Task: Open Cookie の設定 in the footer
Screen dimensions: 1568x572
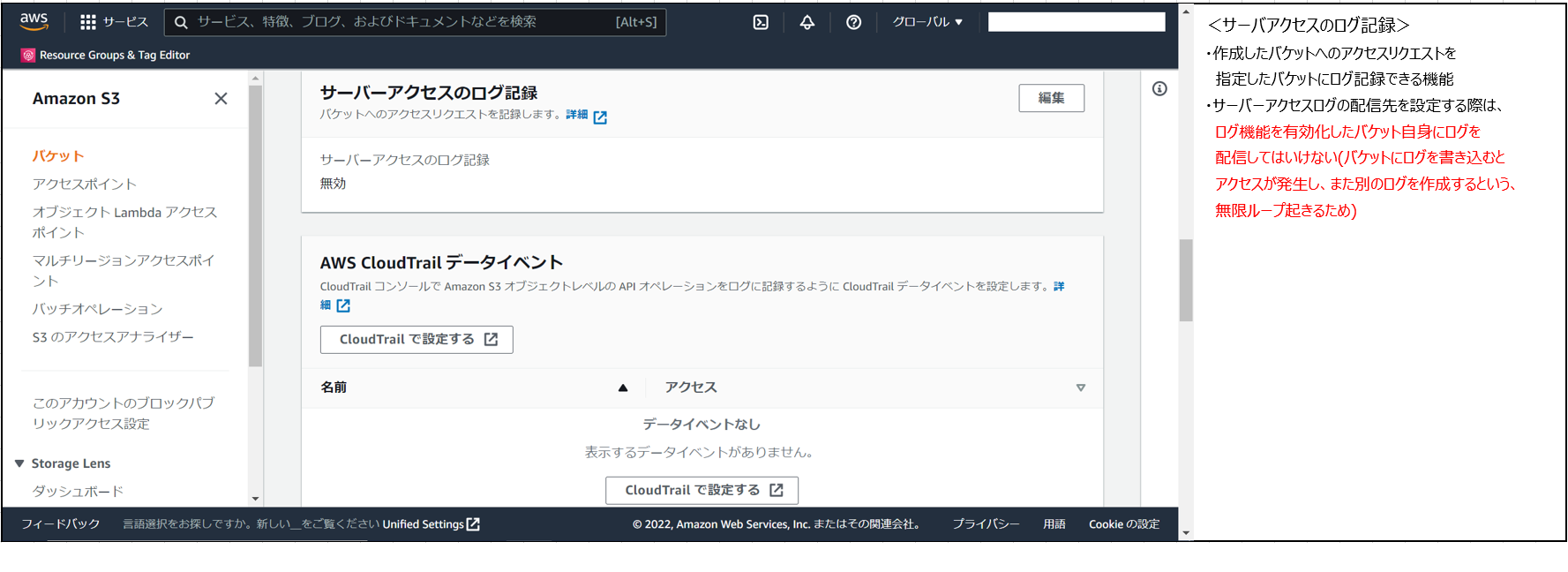Action: pos(1124,524)
